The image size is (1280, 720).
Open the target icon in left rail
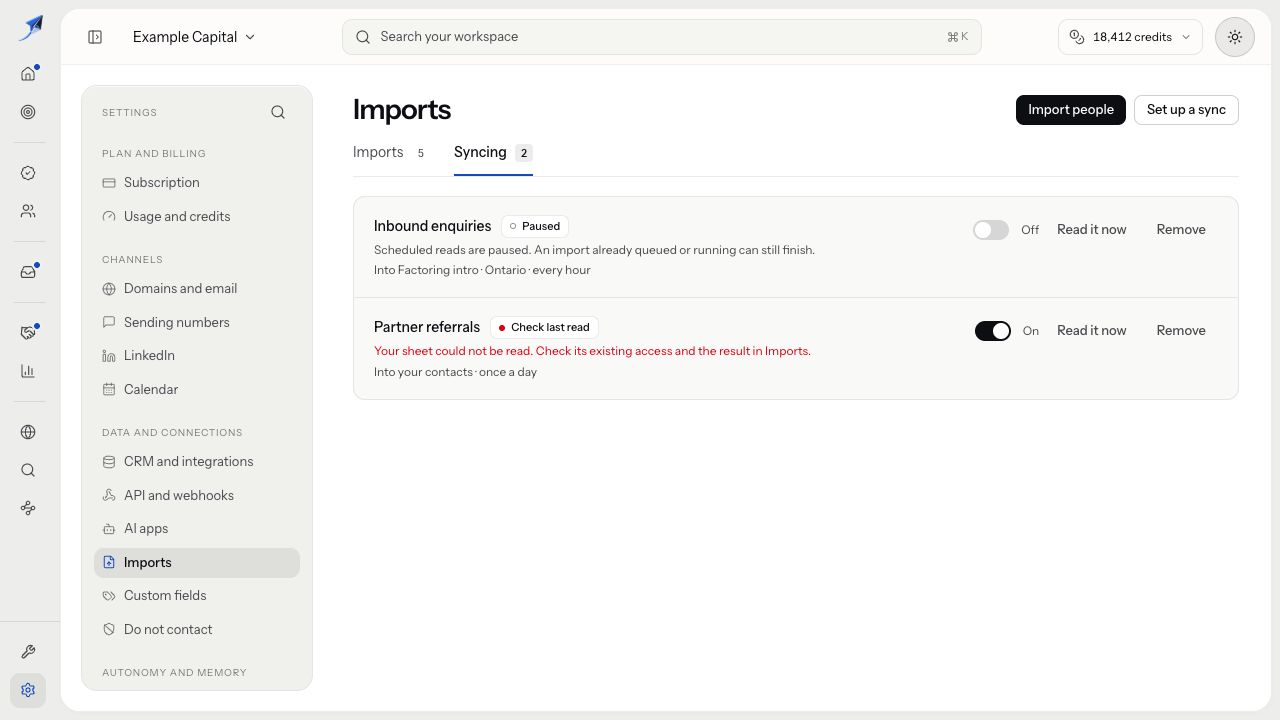(x=28, y=112)
